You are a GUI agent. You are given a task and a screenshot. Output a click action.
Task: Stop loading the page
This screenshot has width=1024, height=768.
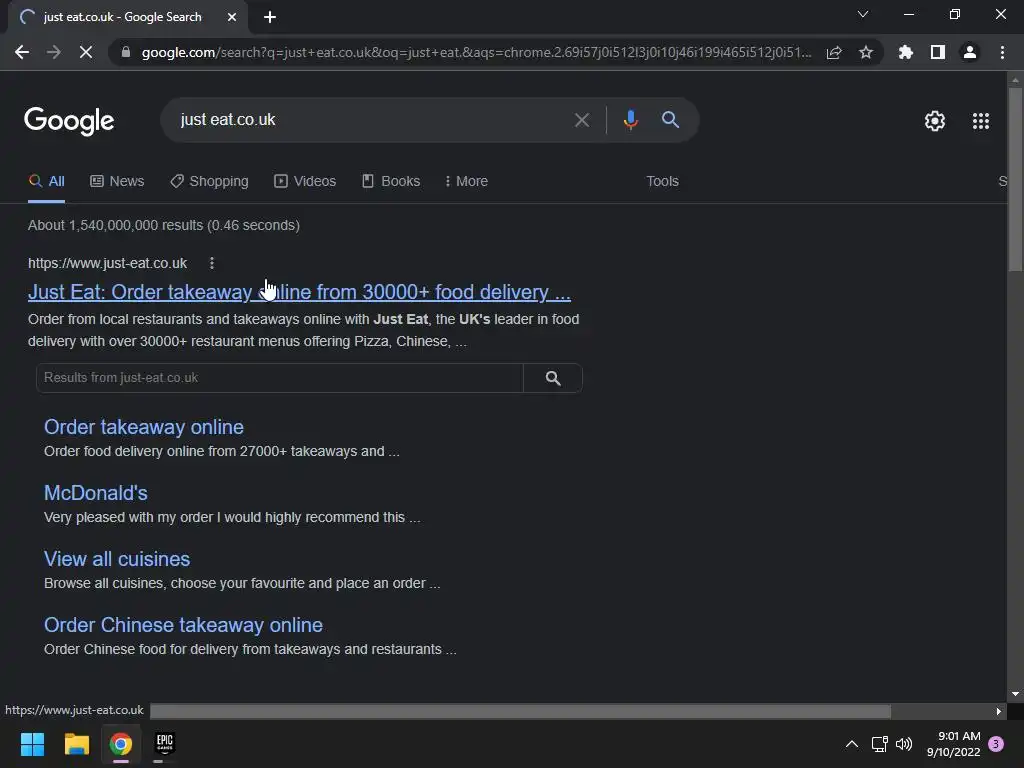(x=86, y=52)
